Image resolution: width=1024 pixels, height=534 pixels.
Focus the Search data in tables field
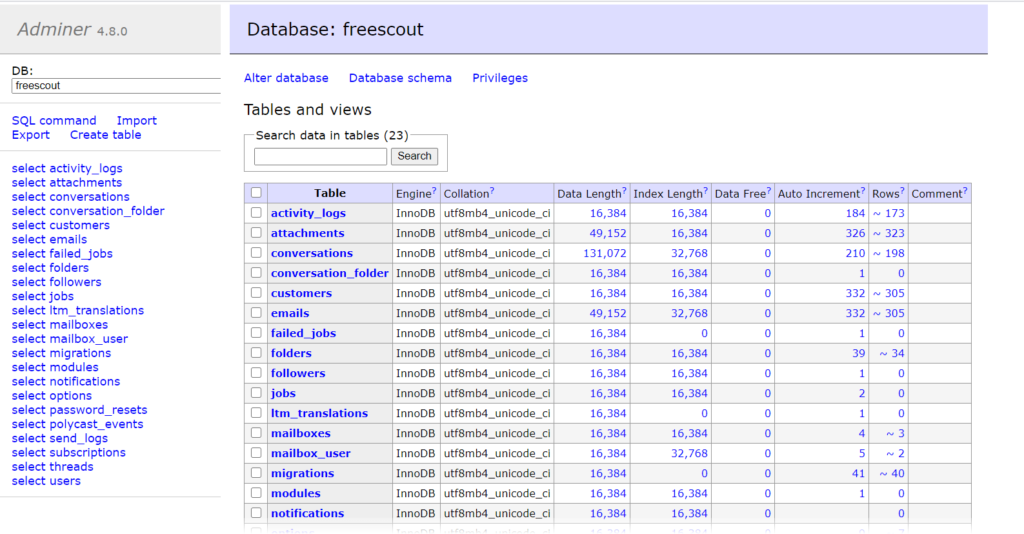point(321,156)
